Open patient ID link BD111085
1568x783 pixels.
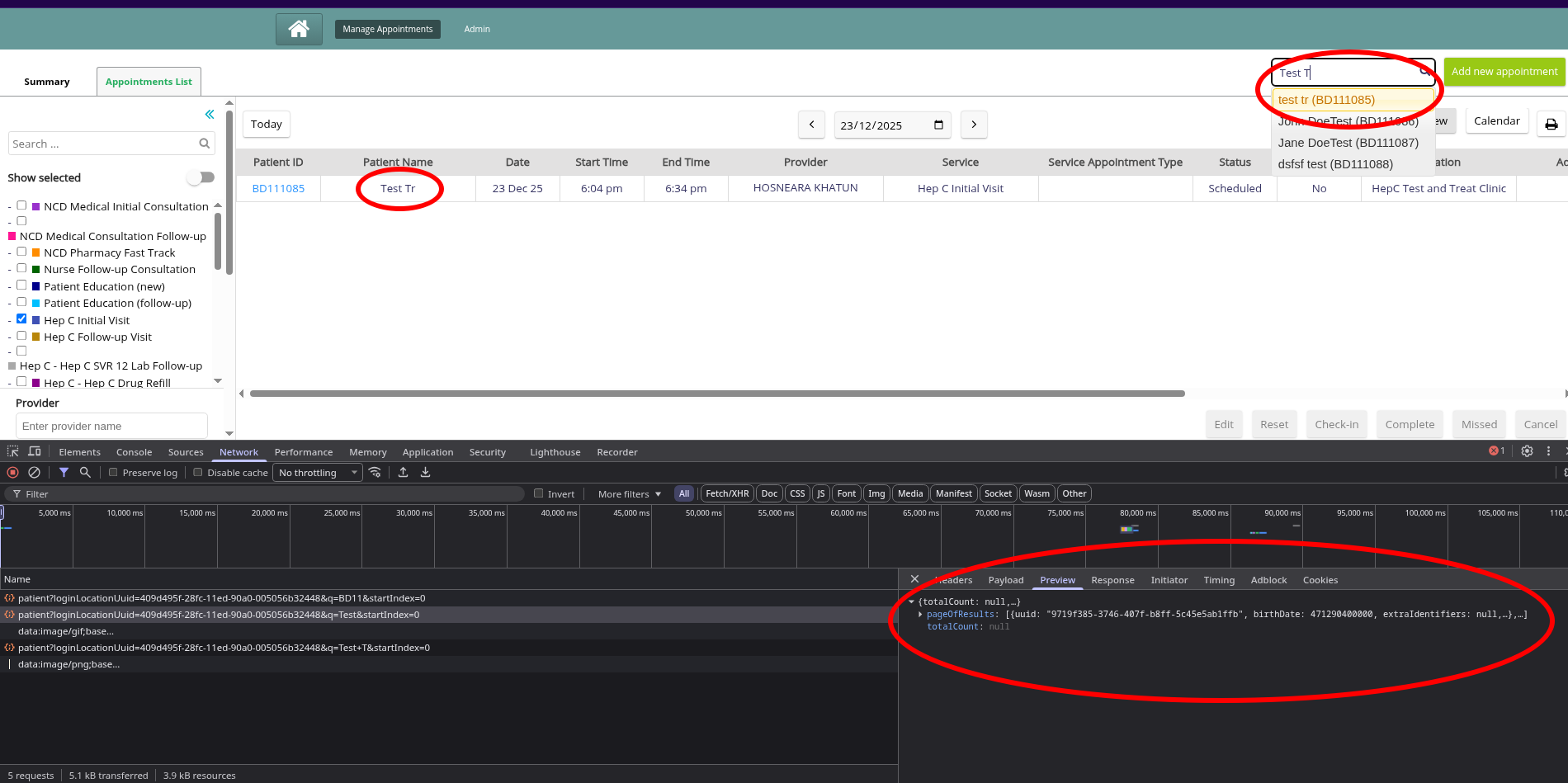pos(278,189)
